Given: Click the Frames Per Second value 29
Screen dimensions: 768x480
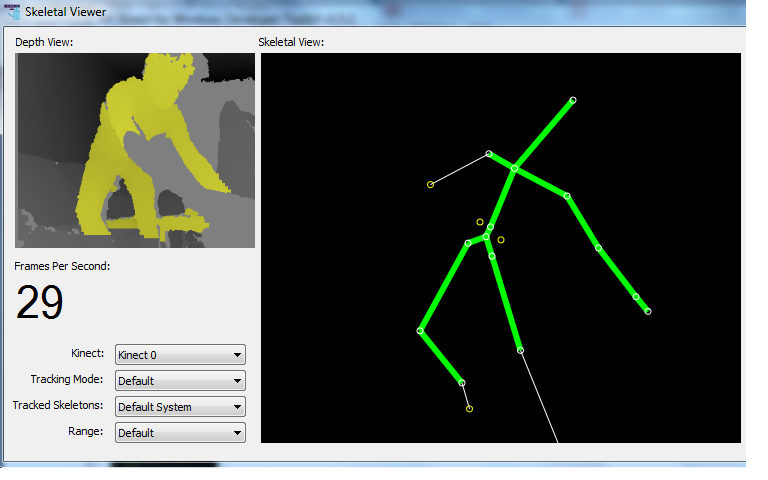Looking at the screenshot, I should tap(40, 303).
